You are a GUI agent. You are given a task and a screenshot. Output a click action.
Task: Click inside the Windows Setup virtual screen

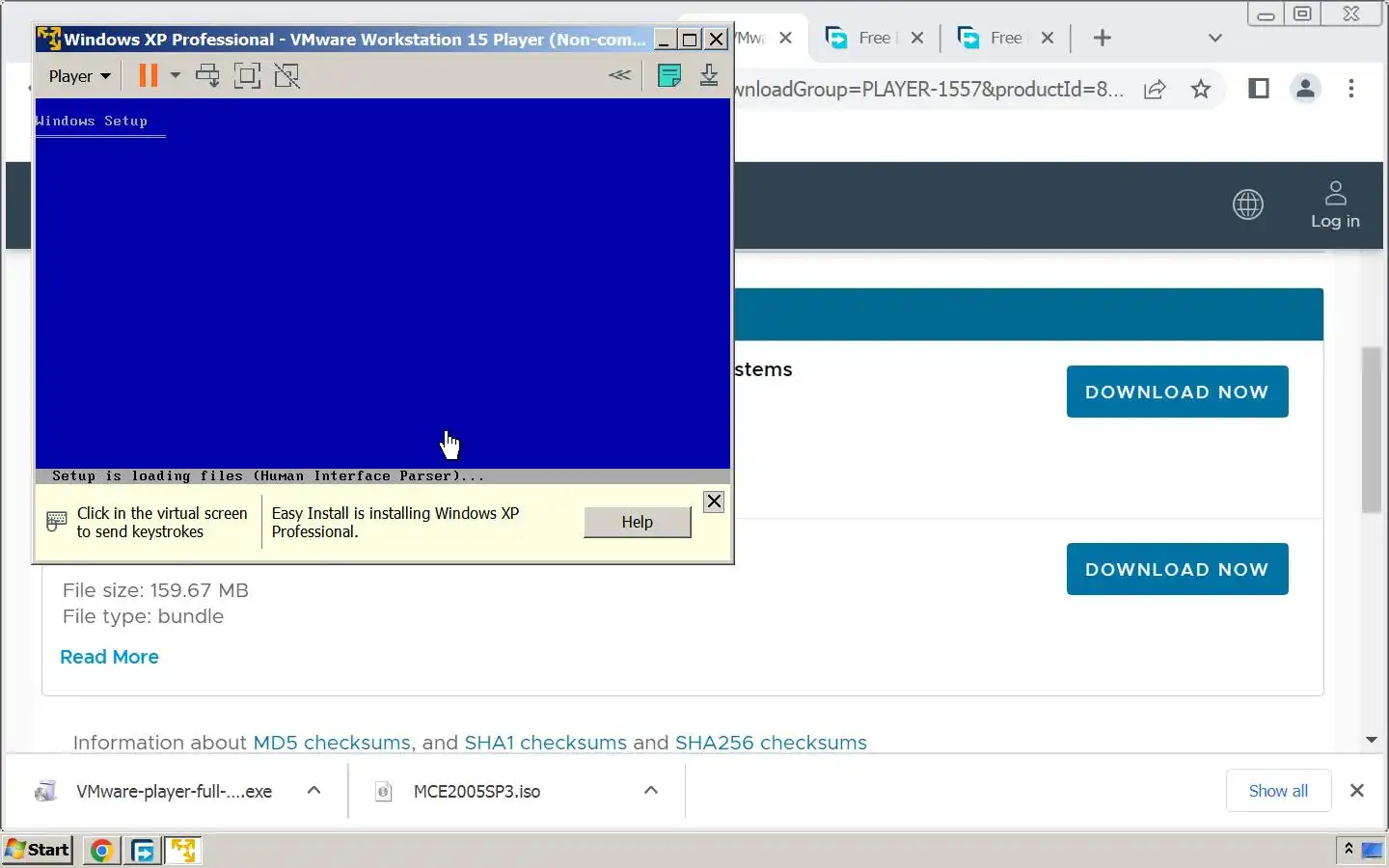click(382, 289)
